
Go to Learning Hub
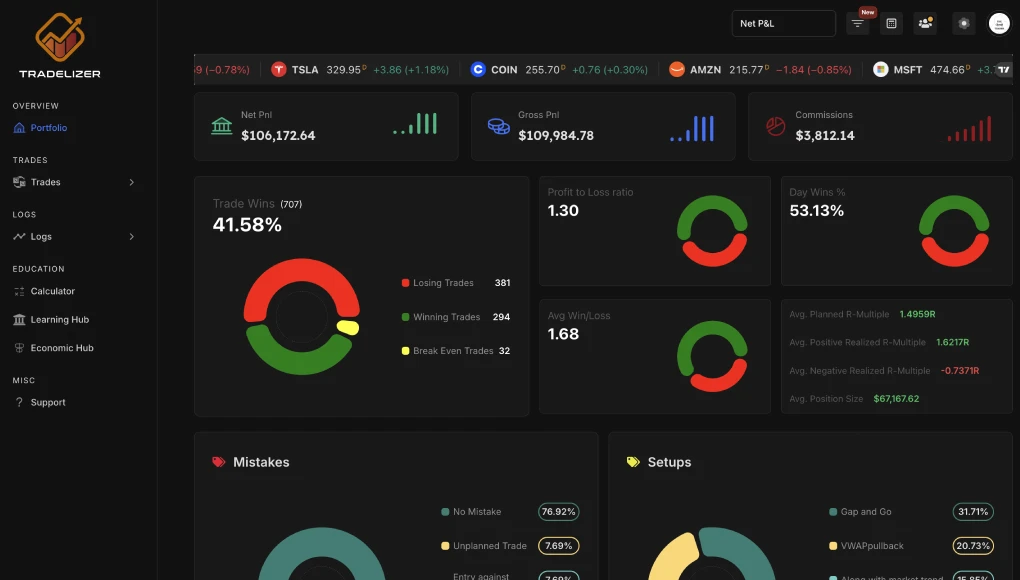(59, 320)
